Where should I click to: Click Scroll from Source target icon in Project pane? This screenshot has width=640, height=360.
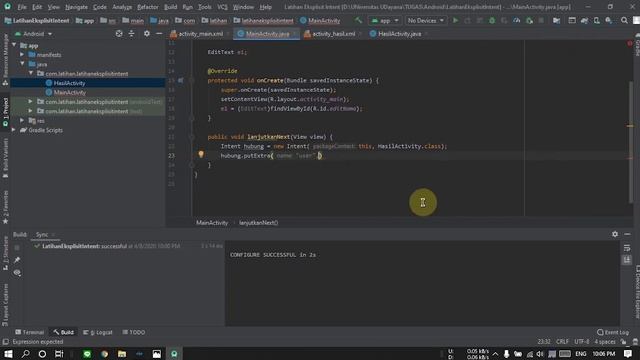(x=119, y=34)
